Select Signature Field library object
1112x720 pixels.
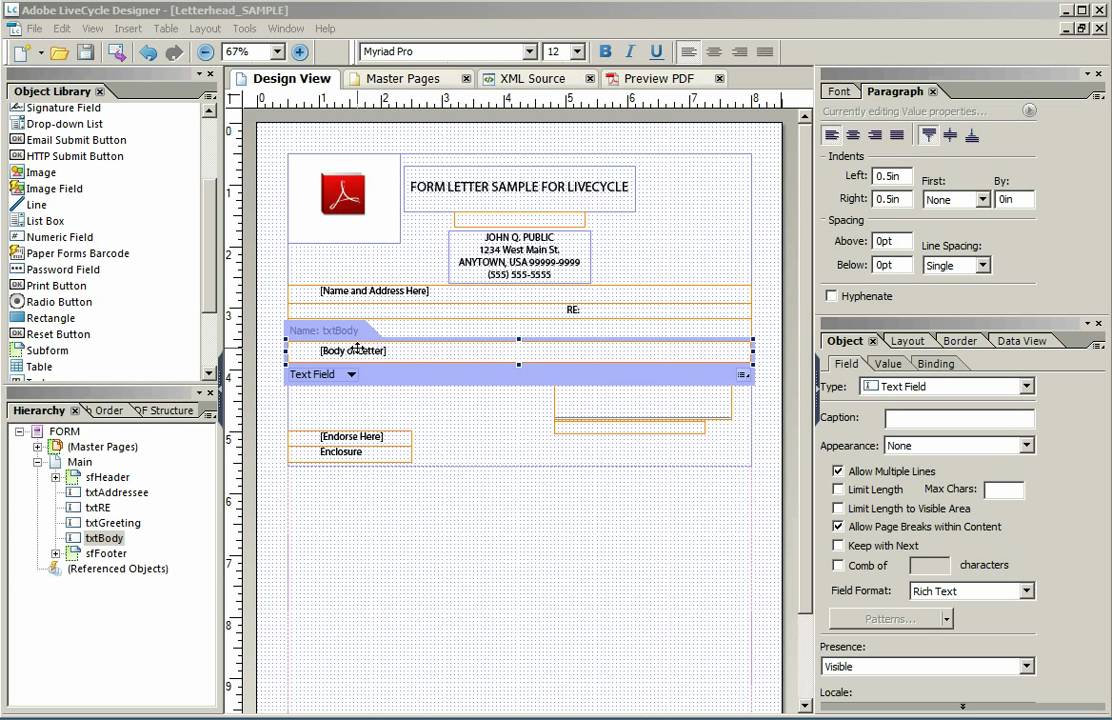coord(55,108)
